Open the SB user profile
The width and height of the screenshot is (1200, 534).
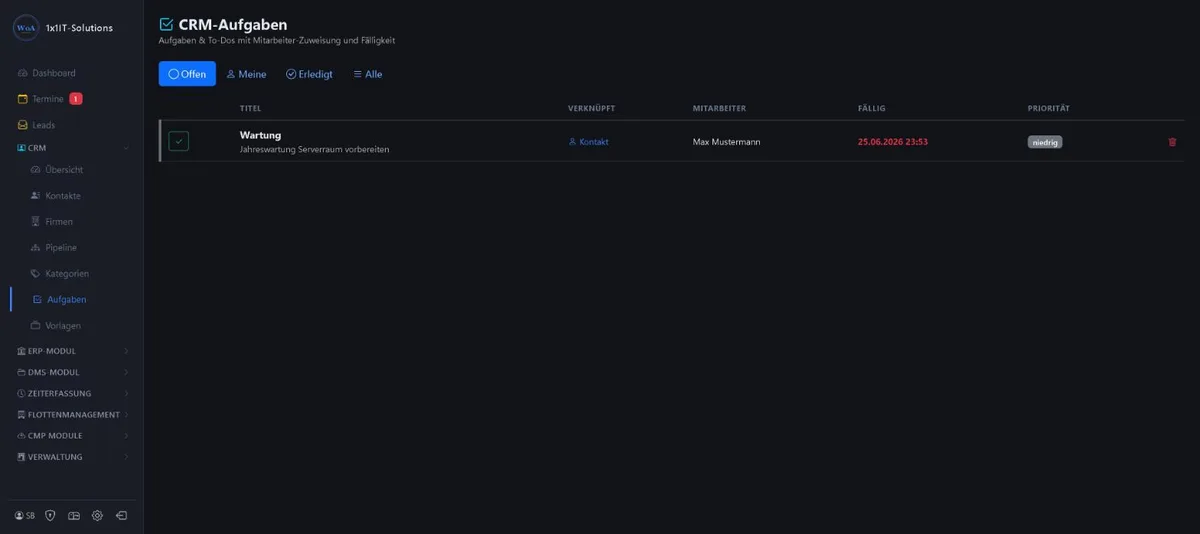point(25,516)
